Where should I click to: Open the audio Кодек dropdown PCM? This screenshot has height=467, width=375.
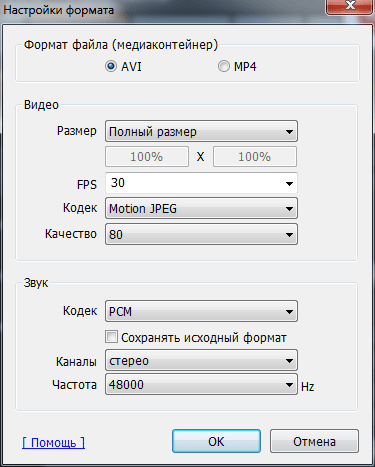tap(201, 311)
